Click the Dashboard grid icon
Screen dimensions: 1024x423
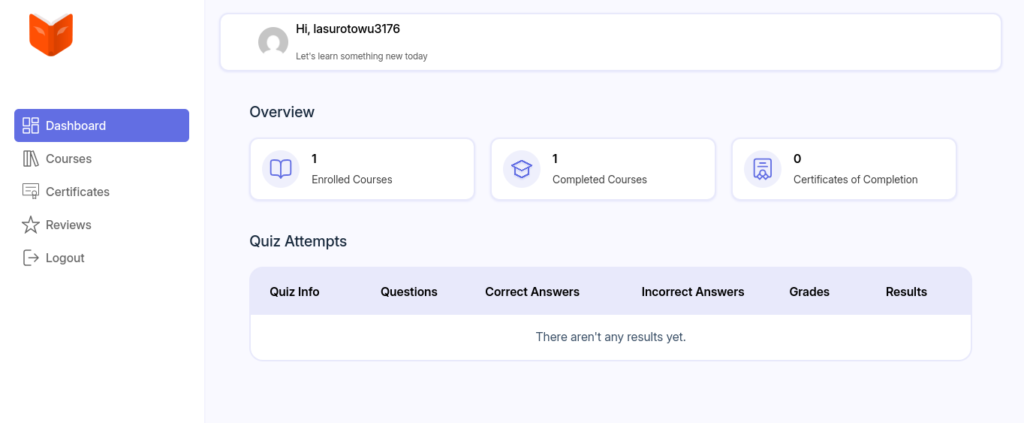(x=31, y=125)
